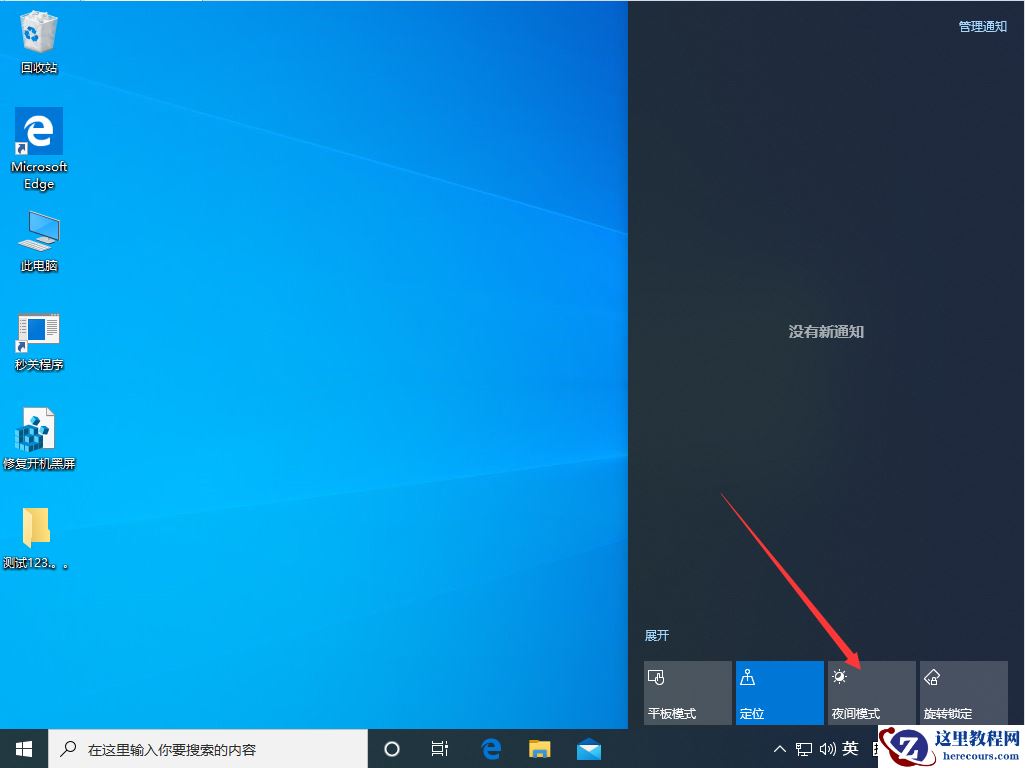
Task: Open File Explorer from the taskbar
Action: pyautogui.click(x=540, y=748)
